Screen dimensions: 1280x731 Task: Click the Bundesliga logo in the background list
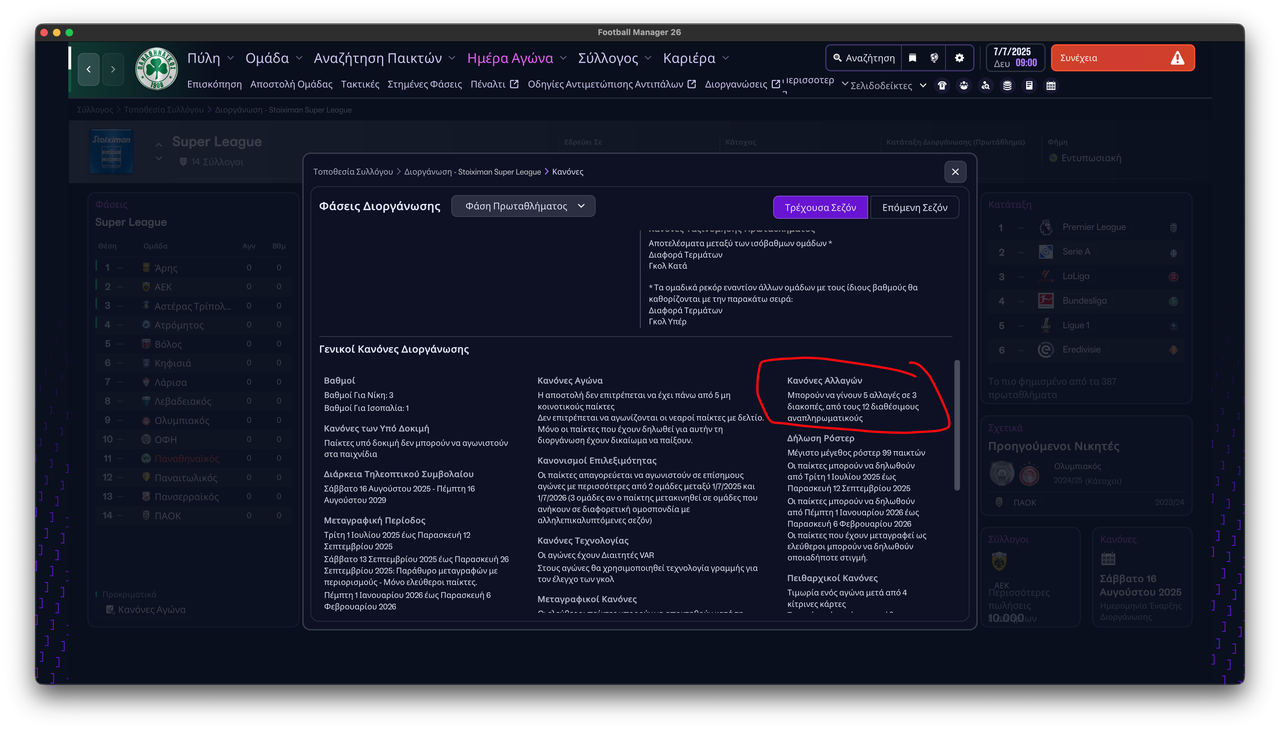point(1045,301)
